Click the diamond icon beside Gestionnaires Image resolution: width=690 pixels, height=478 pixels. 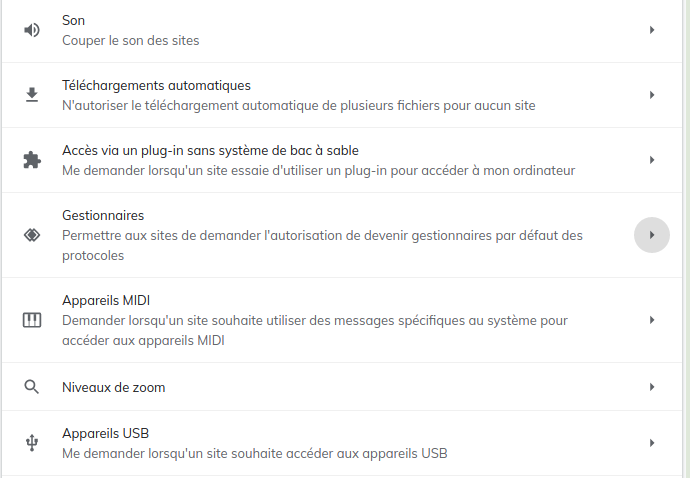click(32, 235)
